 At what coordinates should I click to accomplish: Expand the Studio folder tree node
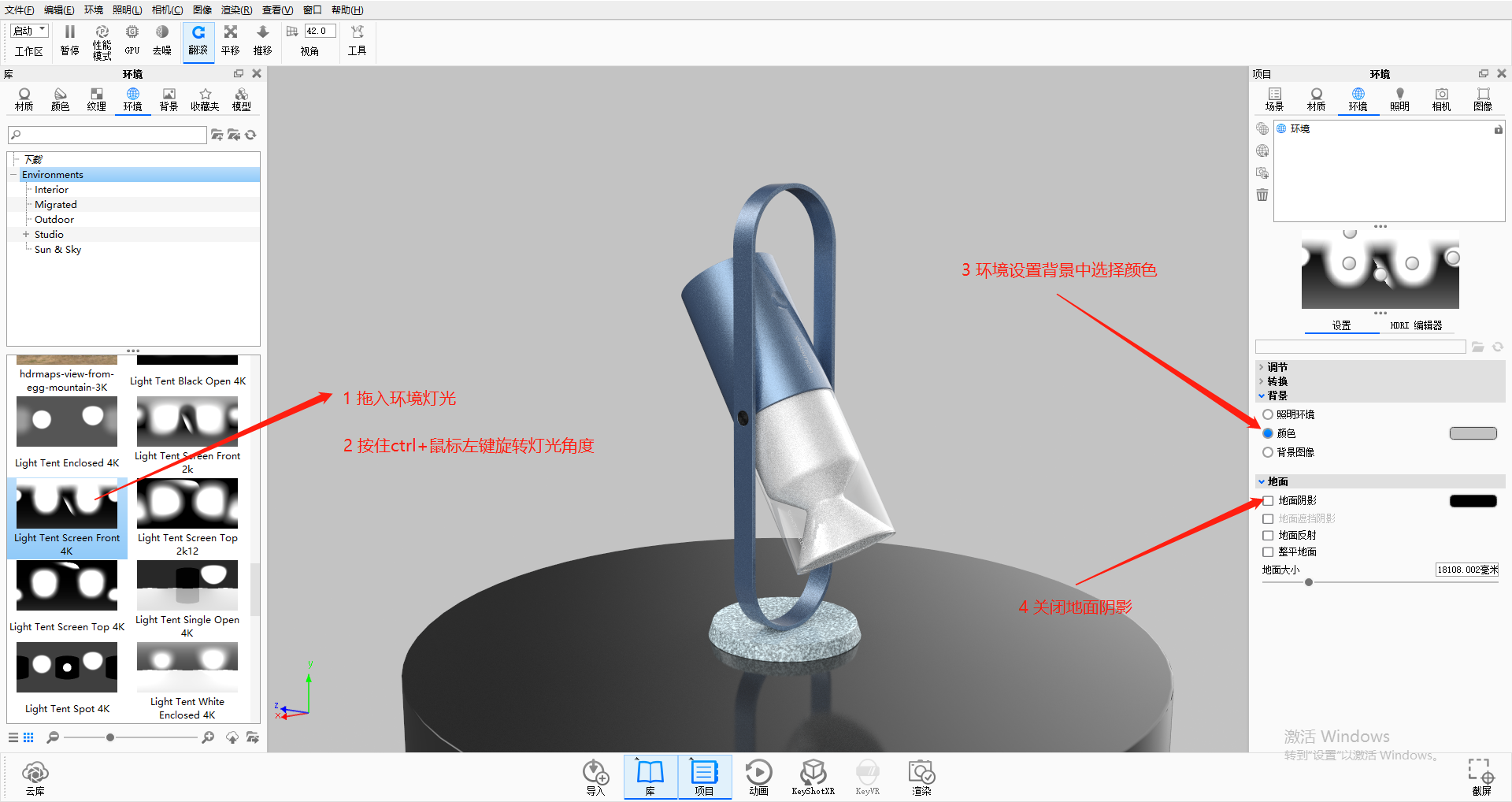click(x=26, y=235)
